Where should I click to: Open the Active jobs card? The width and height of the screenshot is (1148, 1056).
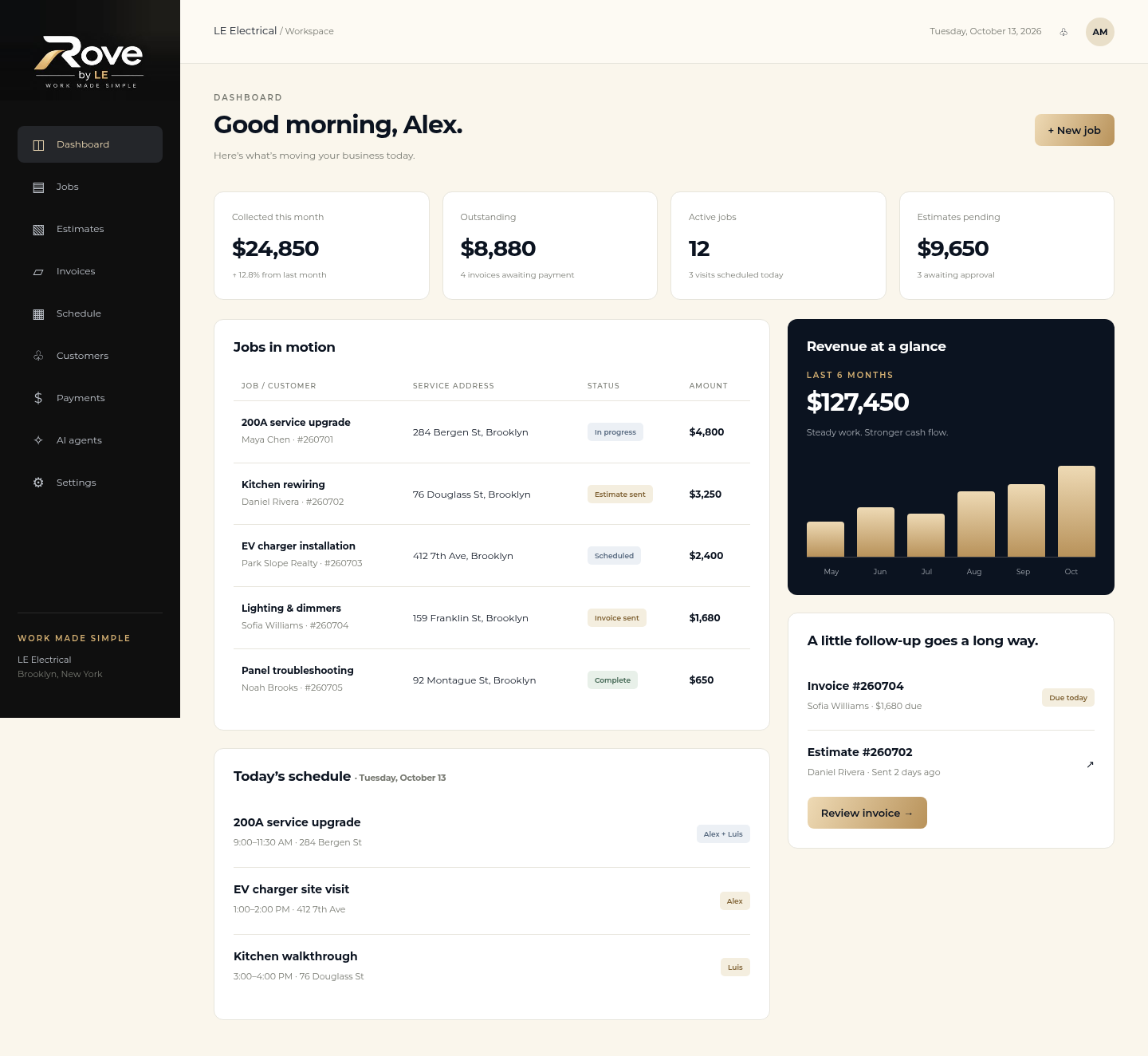click(x=778, y=246)
